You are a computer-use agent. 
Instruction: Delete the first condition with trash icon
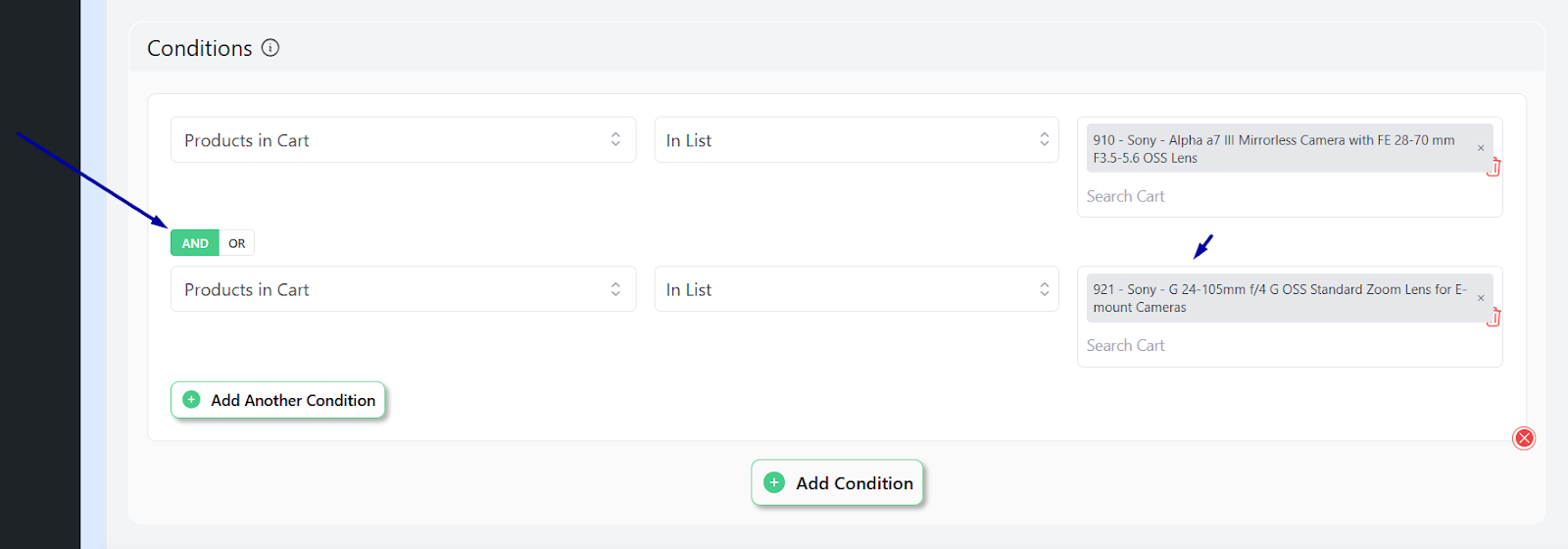[1494, 168]
